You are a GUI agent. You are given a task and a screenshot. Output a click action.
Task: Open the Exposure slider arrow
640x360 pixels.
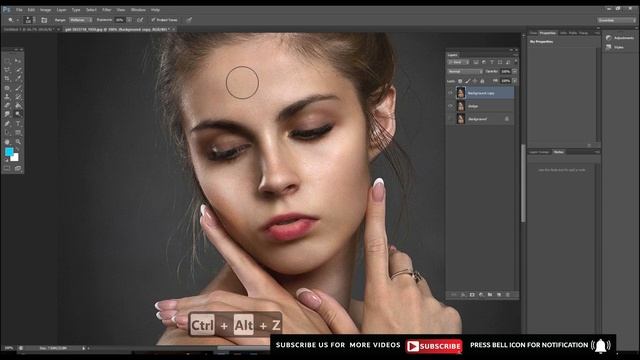coord(129,20)
